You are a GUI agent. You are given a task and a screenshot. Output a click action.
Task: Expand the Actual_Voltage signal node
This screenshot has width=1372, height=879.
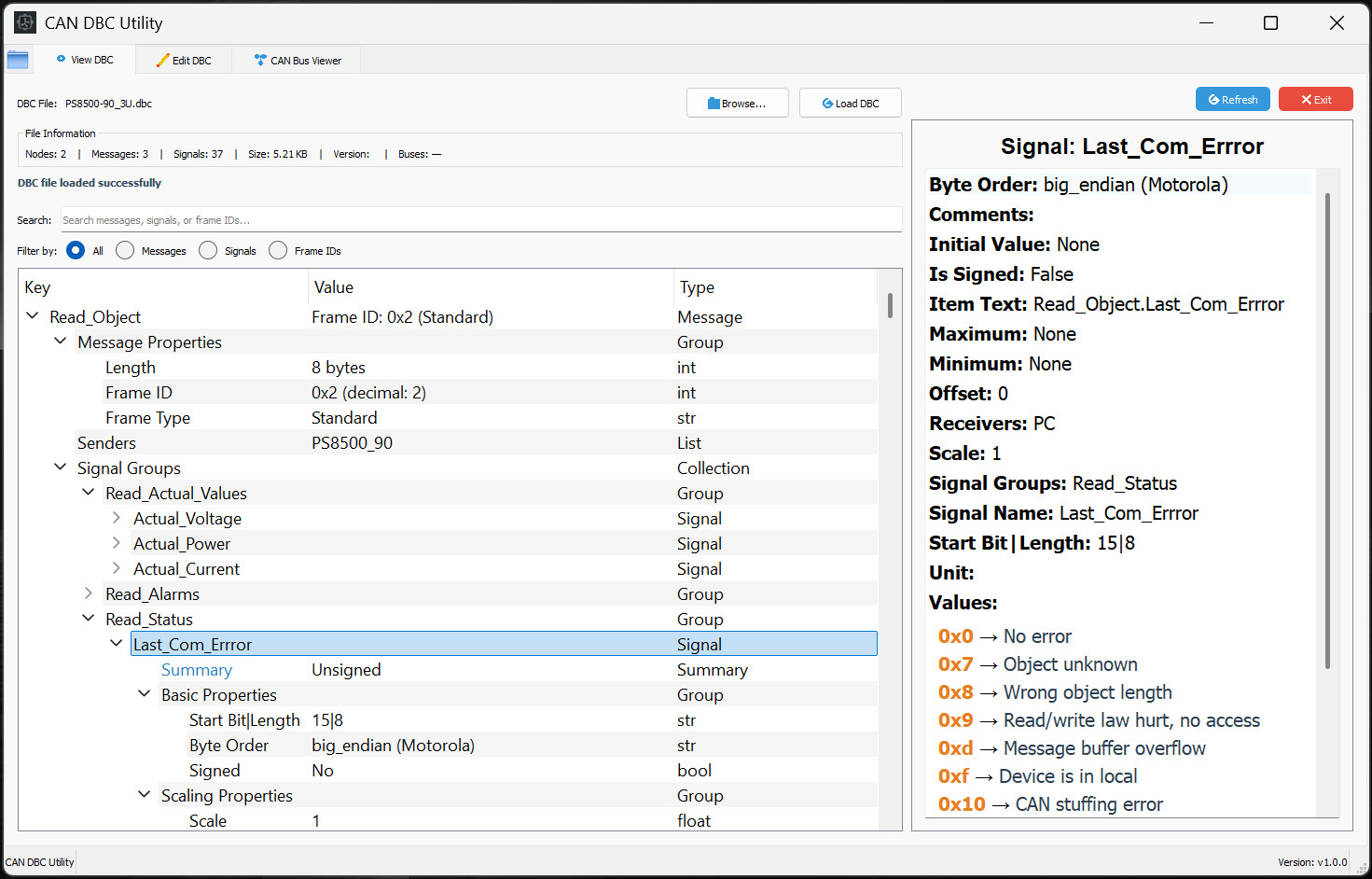[116, 518]
